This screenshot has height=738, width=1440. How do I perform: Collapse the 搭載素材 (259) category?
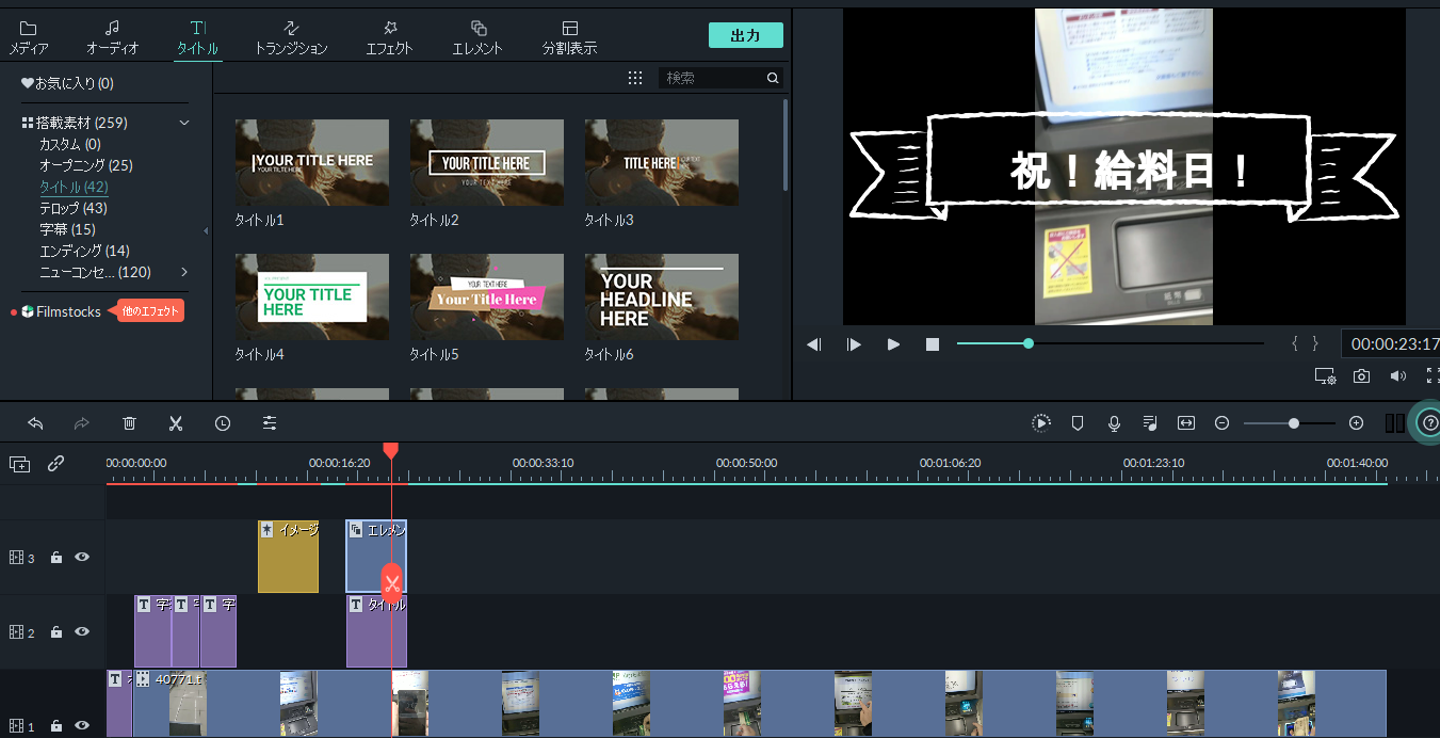184,123
